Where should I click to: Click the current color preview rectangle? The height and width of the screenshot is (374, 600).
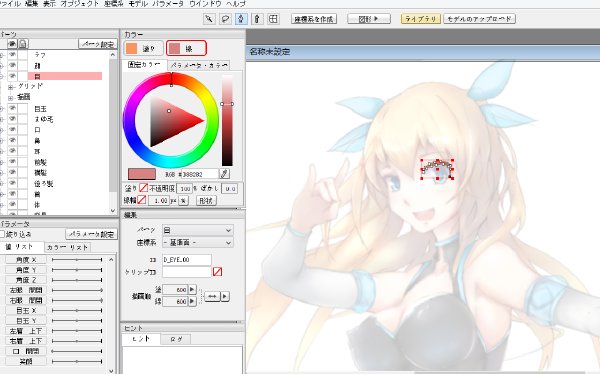click(142, 174)
